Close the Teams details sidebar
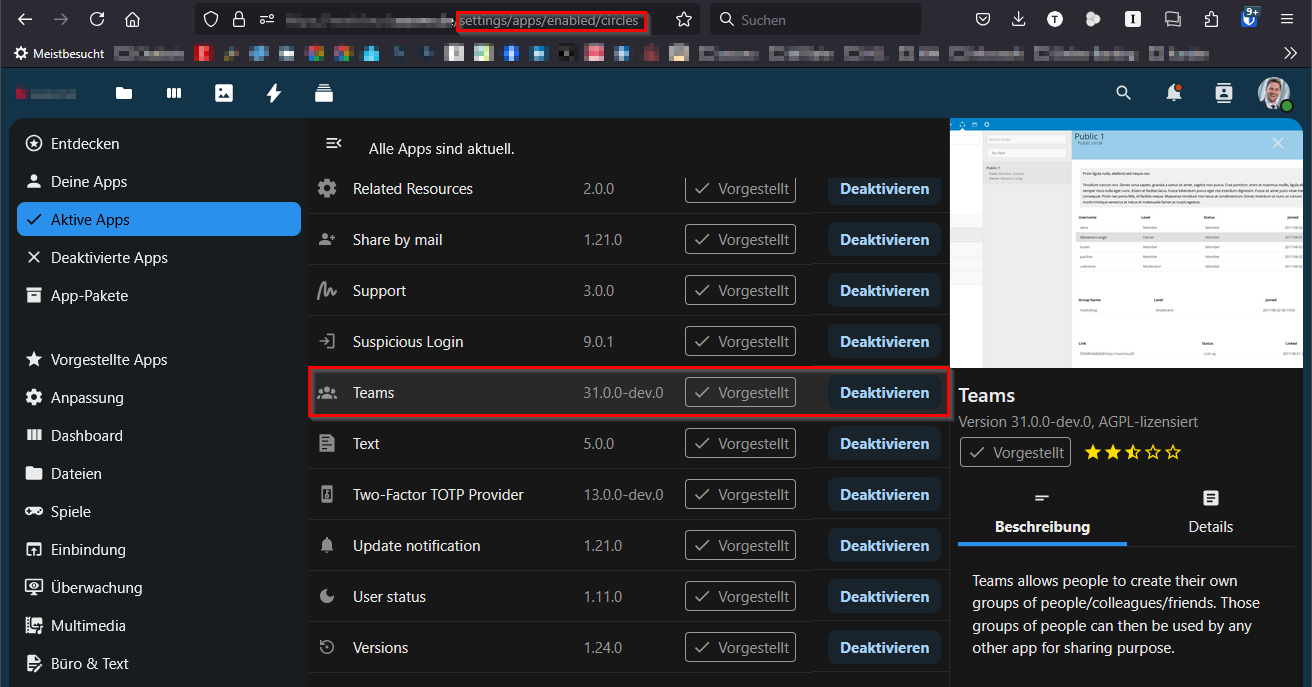Image resolution: width=1312 pixels, height=687 pixels. click(1277, 144)
